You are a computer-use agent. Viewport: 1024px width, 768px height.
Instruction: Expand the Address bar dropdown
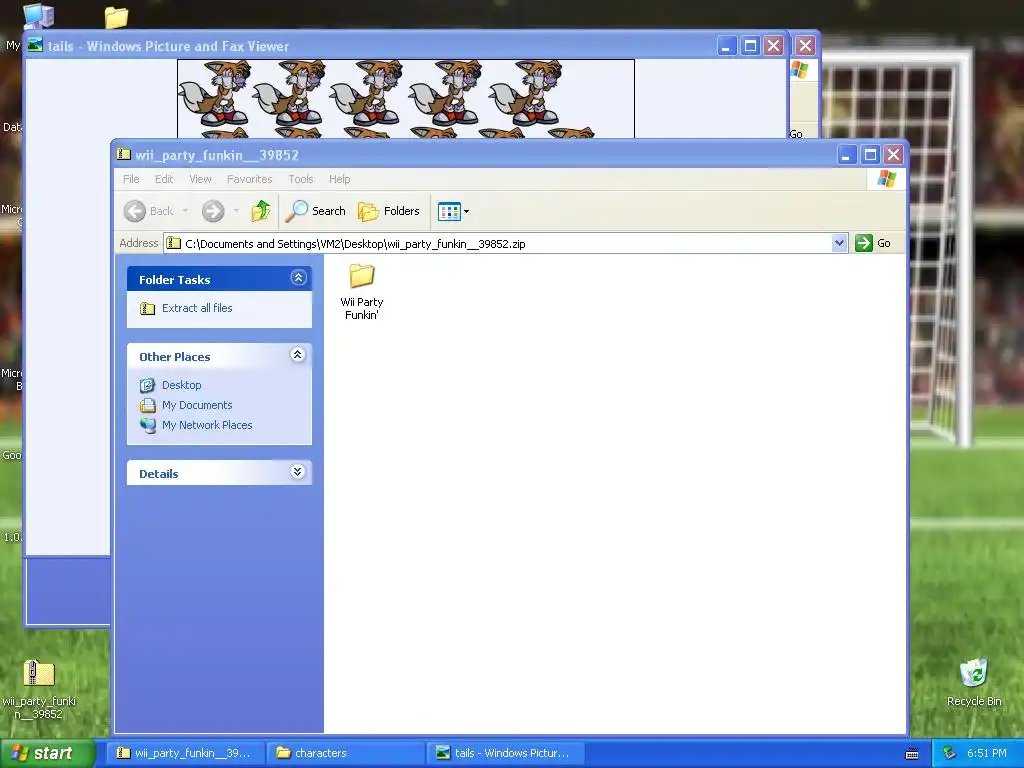(839, 243)
